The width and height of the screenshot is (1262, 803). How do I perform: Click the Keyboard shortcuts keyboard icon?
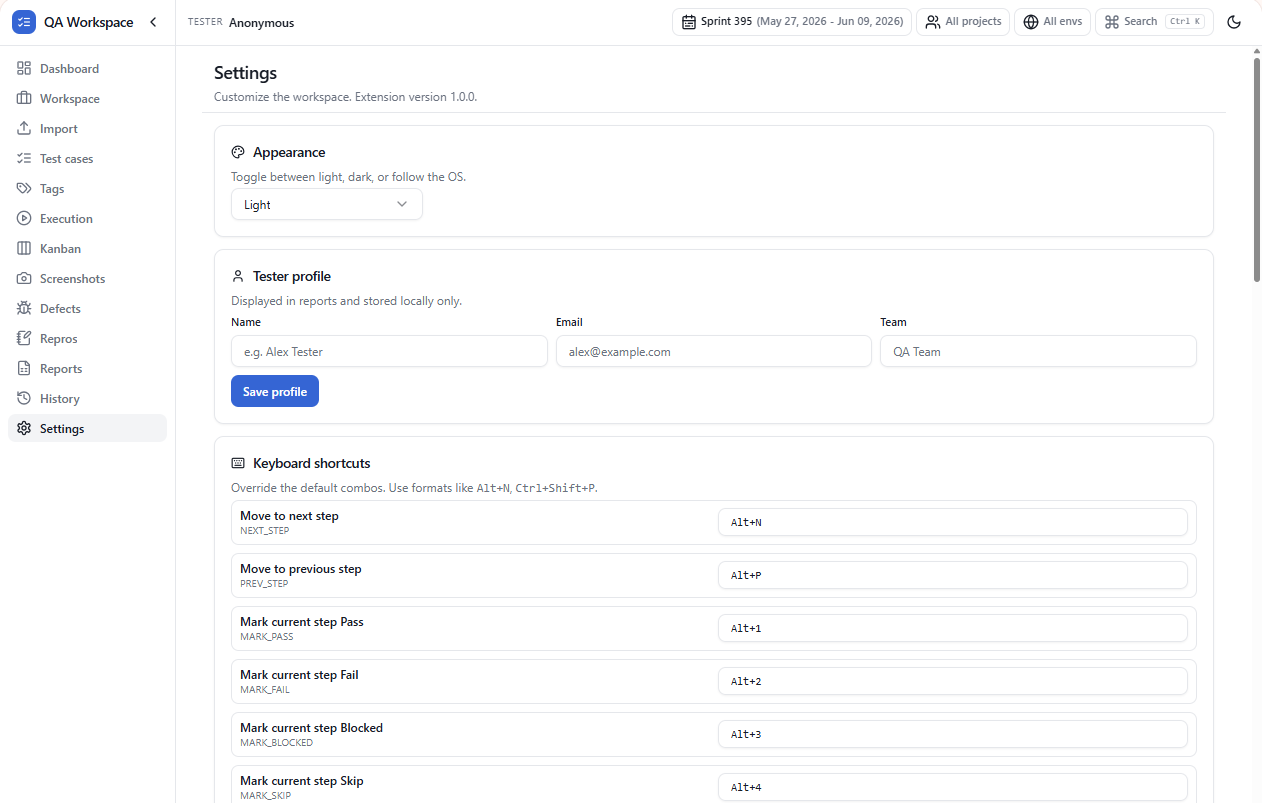(238, 463)
